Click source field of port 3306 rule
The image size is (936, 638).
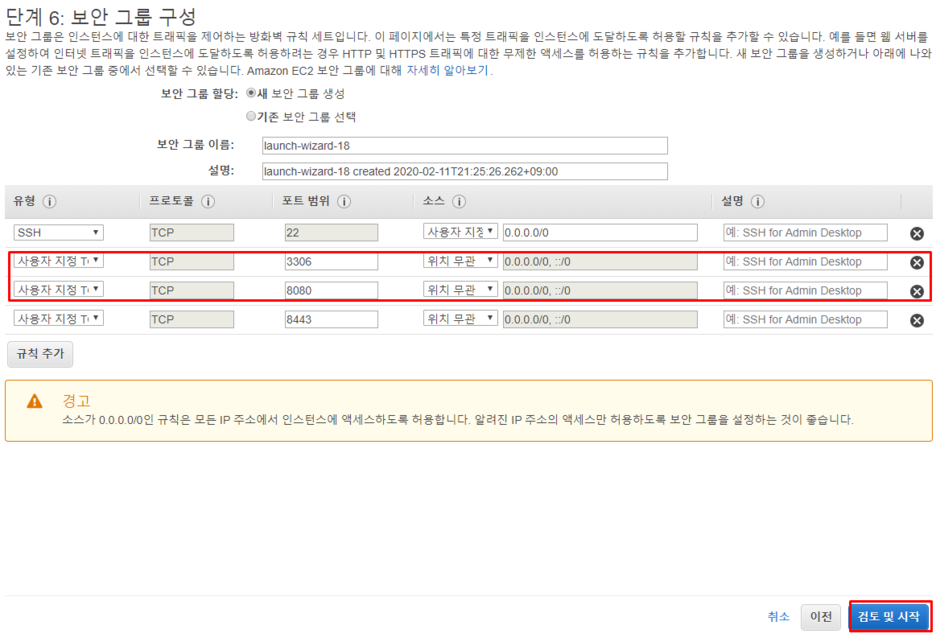600,261
